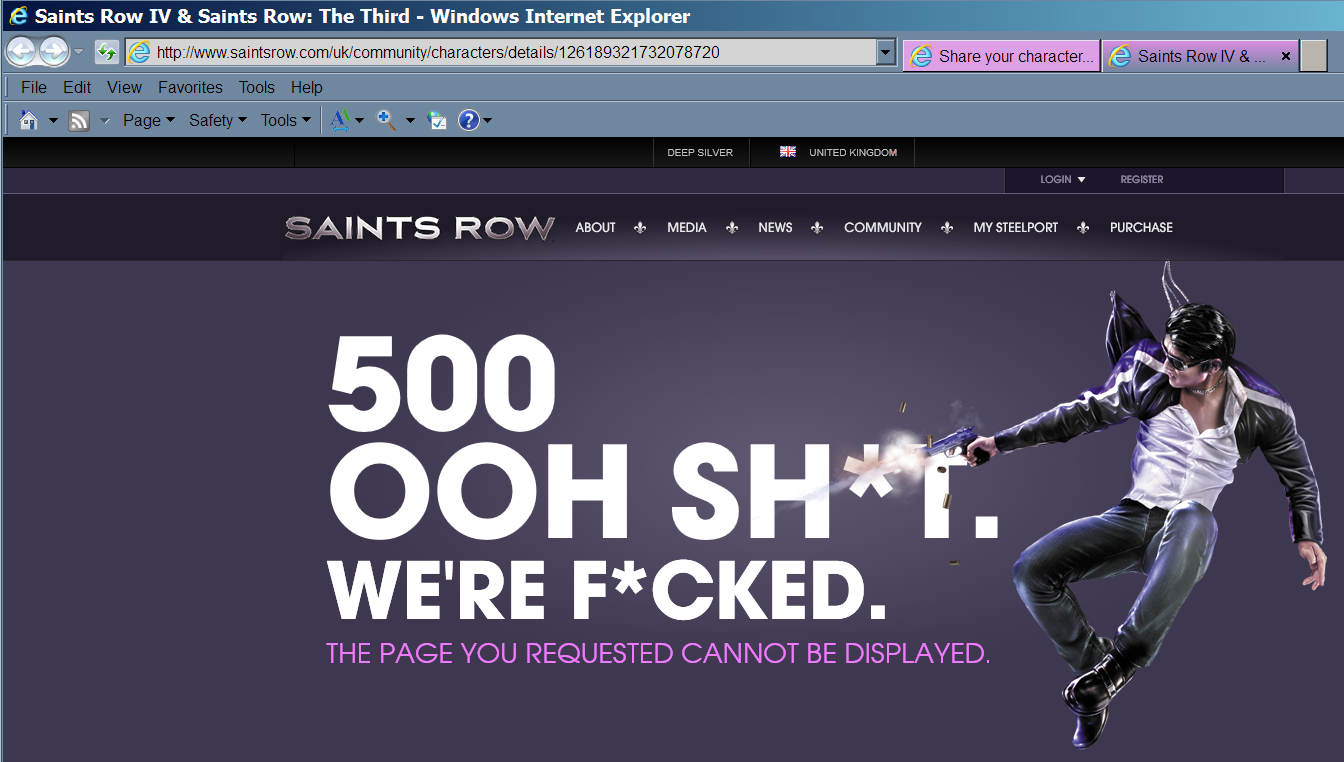Open the Page command bar dropdown
Image resolution: width=1344 pixels, height=762 pixels.
[x=149, y=120]
